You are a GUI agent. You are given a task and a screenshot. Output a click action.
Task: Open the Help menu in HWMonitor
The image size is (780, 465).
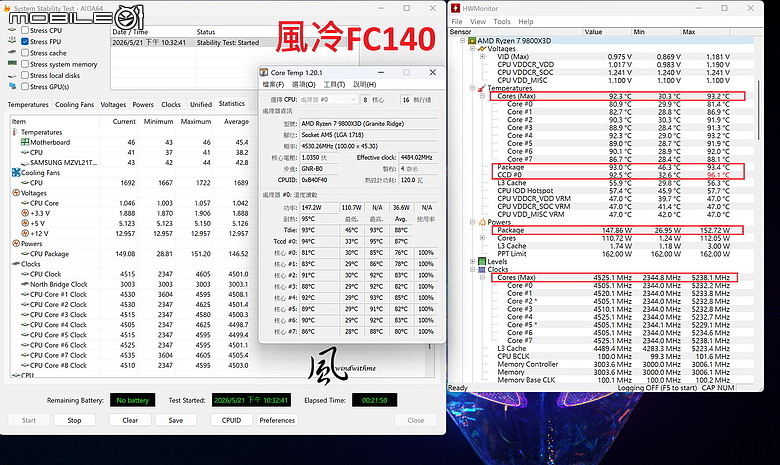click(525, 21)
